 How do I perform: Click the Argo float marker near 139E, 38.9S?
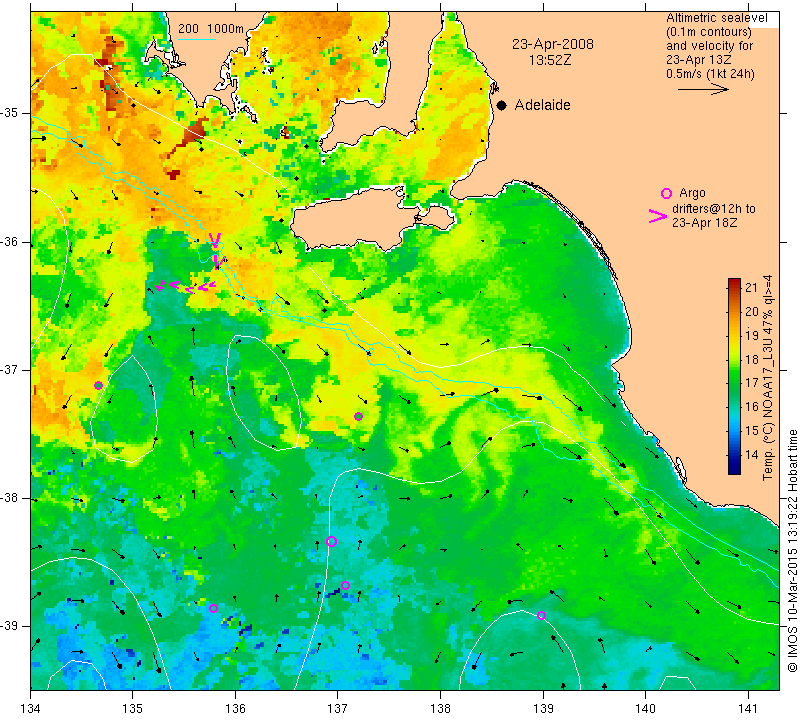541,615
